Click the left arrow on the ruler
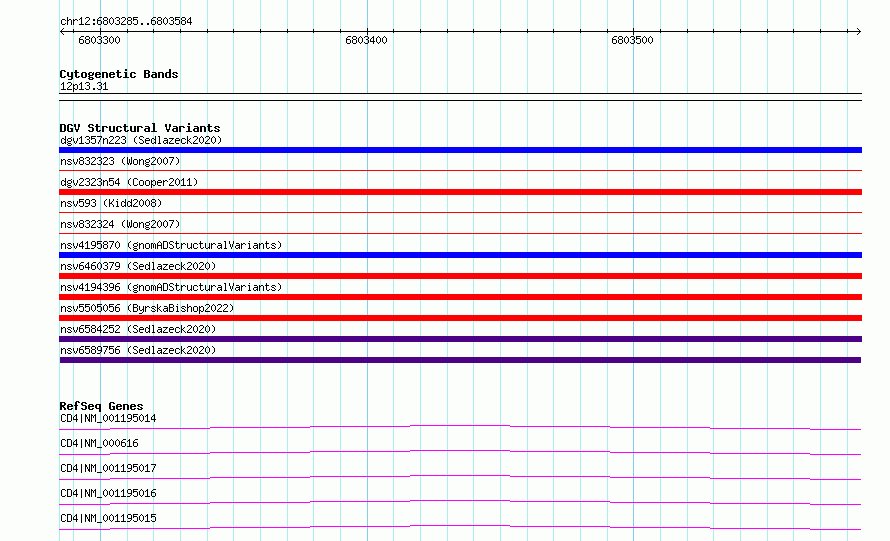The height and width of the screenshot is (541, 890). point(62,31)
